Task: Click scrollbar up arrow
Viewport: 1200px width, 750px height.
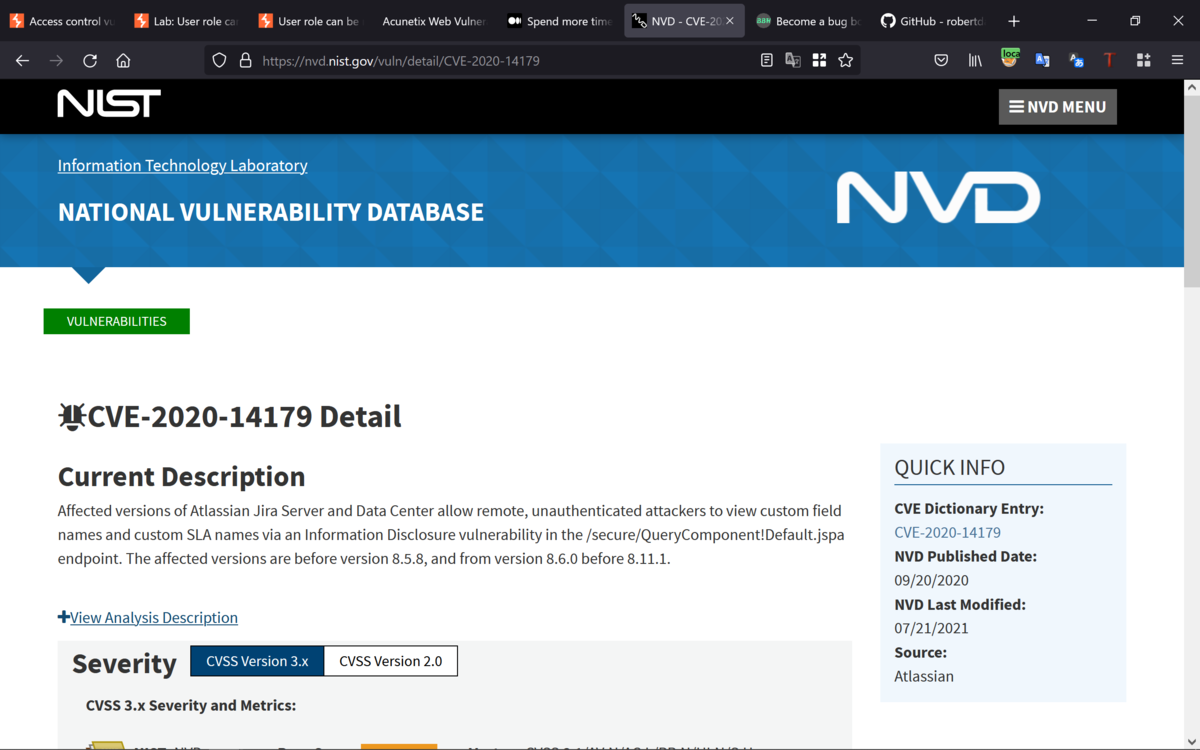Action: click(1191, 88)
